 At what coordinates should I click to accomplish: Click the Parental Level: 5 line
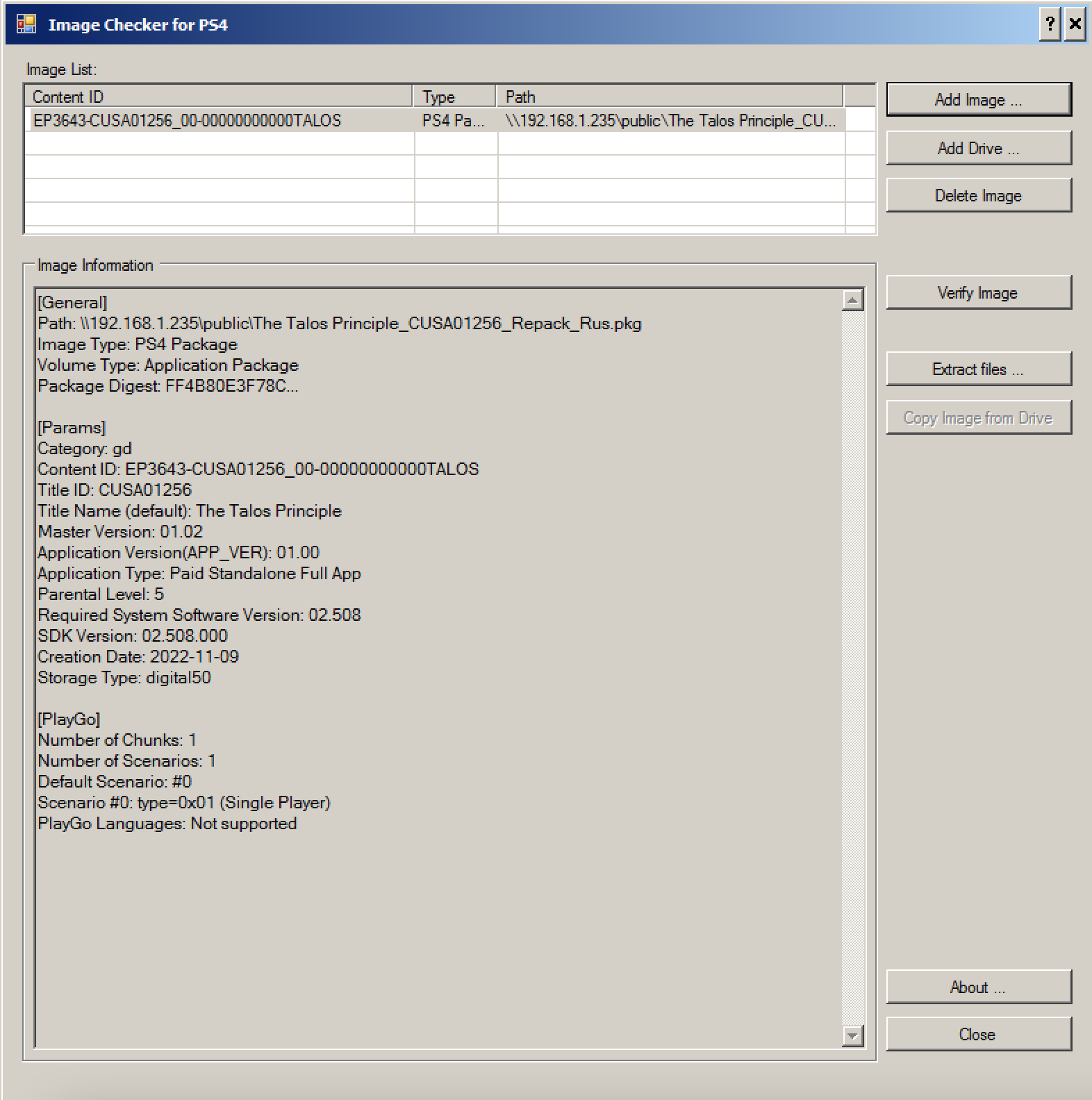coord(101,594)
